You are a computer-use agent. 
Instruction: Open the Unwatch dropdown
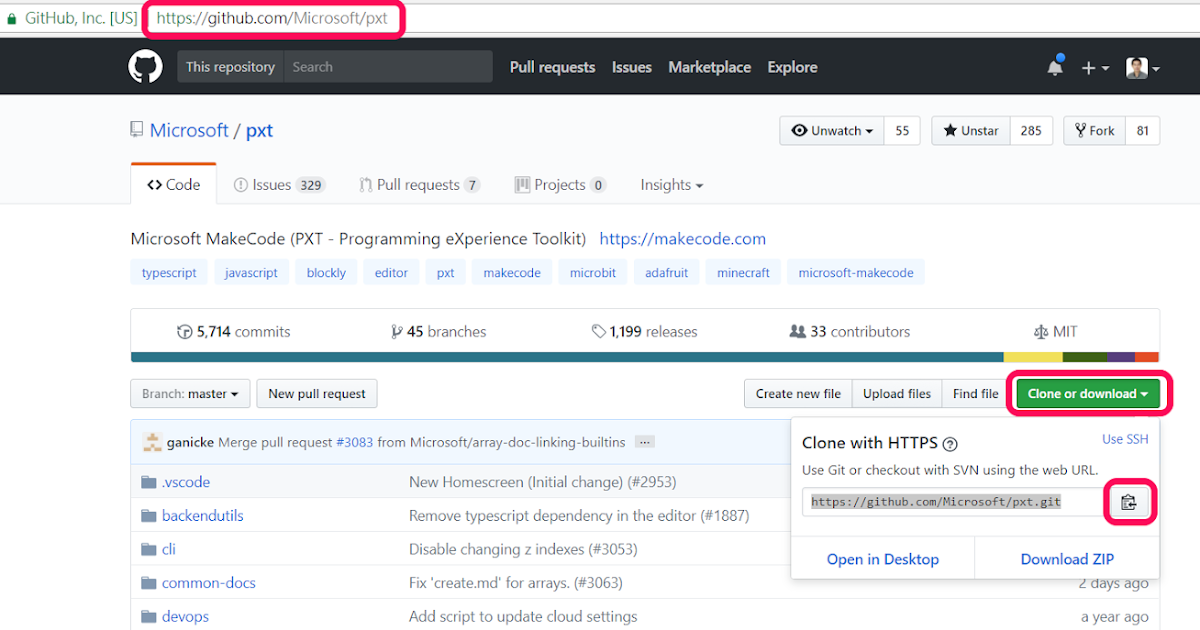[832, 131]
